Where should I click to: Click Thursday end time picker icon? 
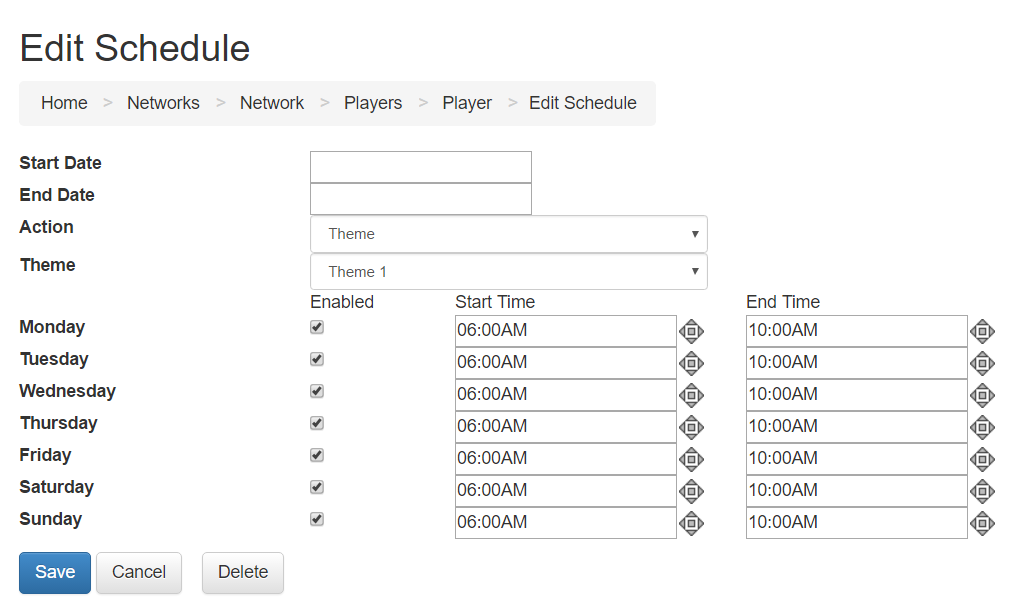[982, 427]
